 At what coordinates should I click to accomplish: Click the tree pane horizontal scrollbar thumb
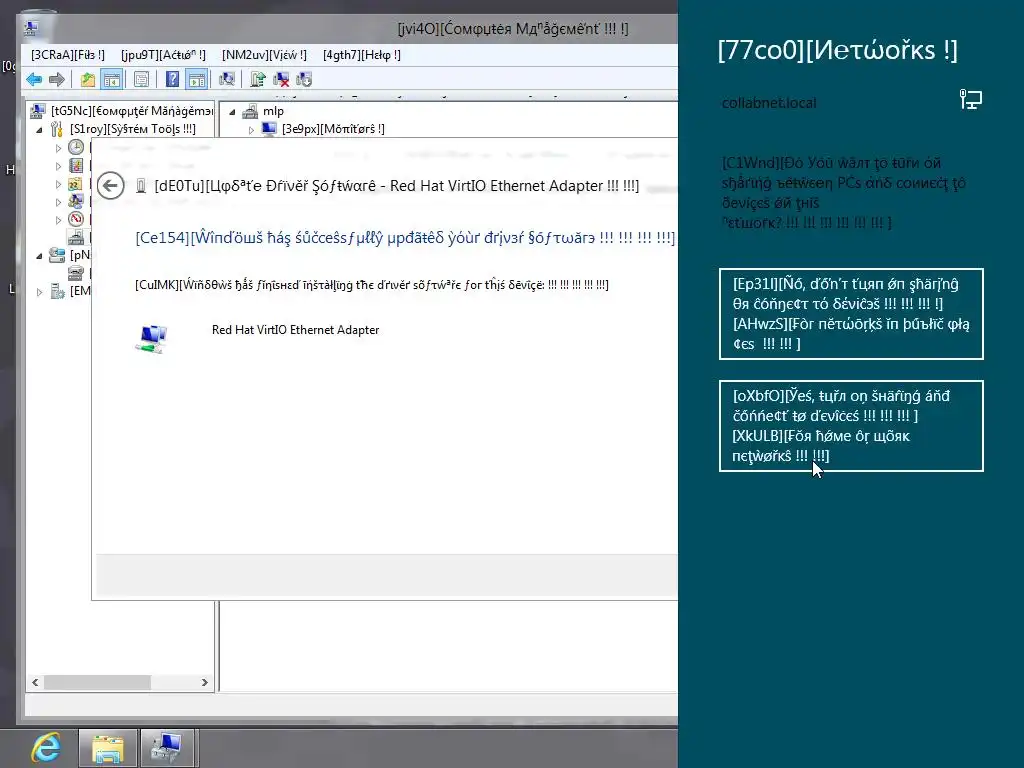click(97, 682)
